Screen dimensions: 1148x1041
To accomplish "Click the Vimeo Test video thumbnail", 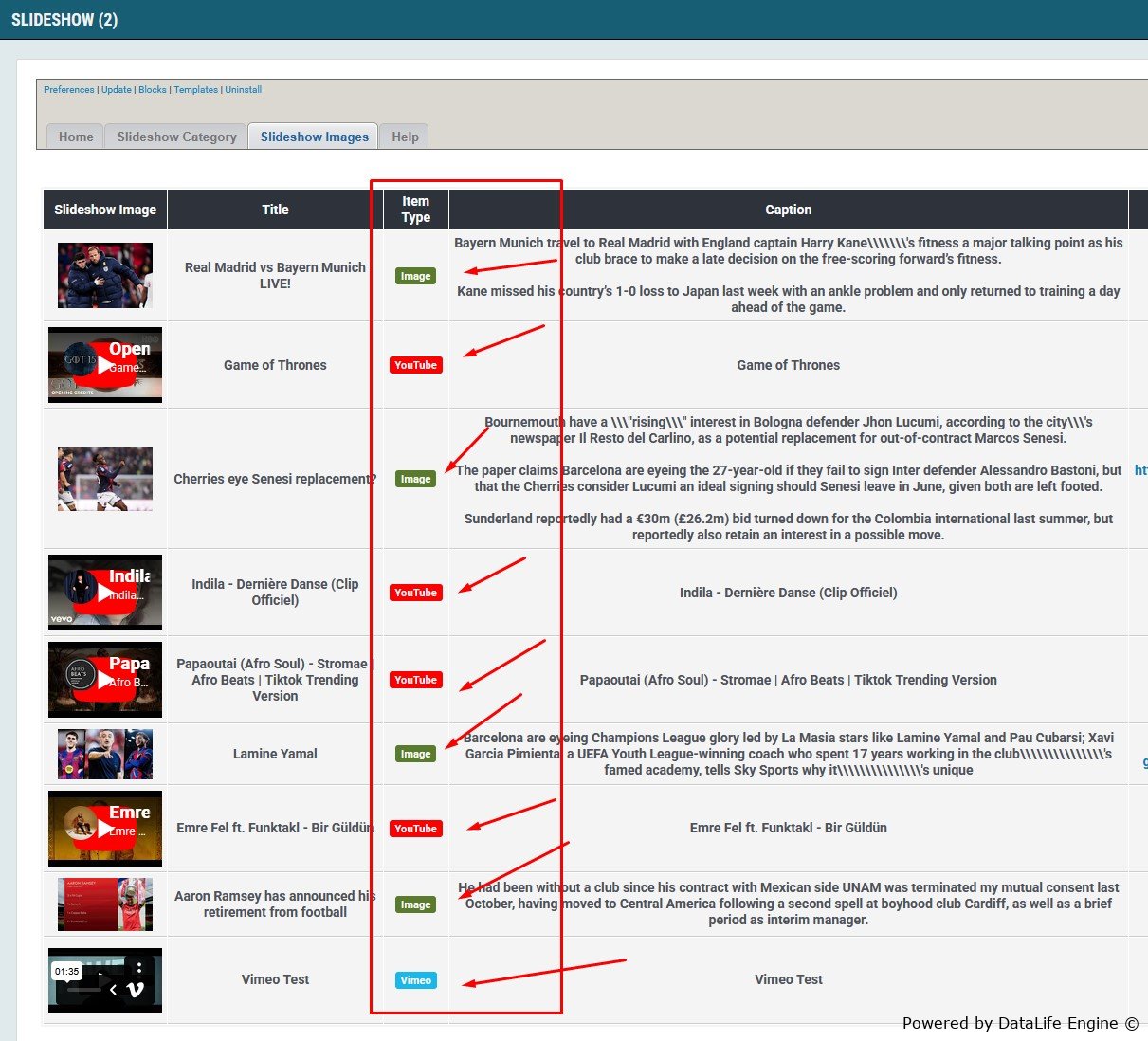I will click(105, 979).
